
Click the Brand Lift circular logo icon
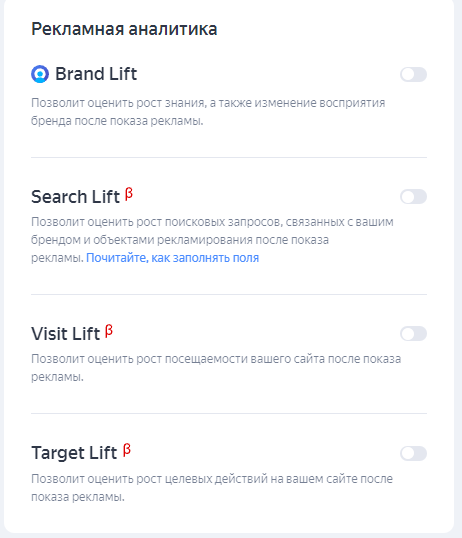pyautogui.click(x=40, y=74)
